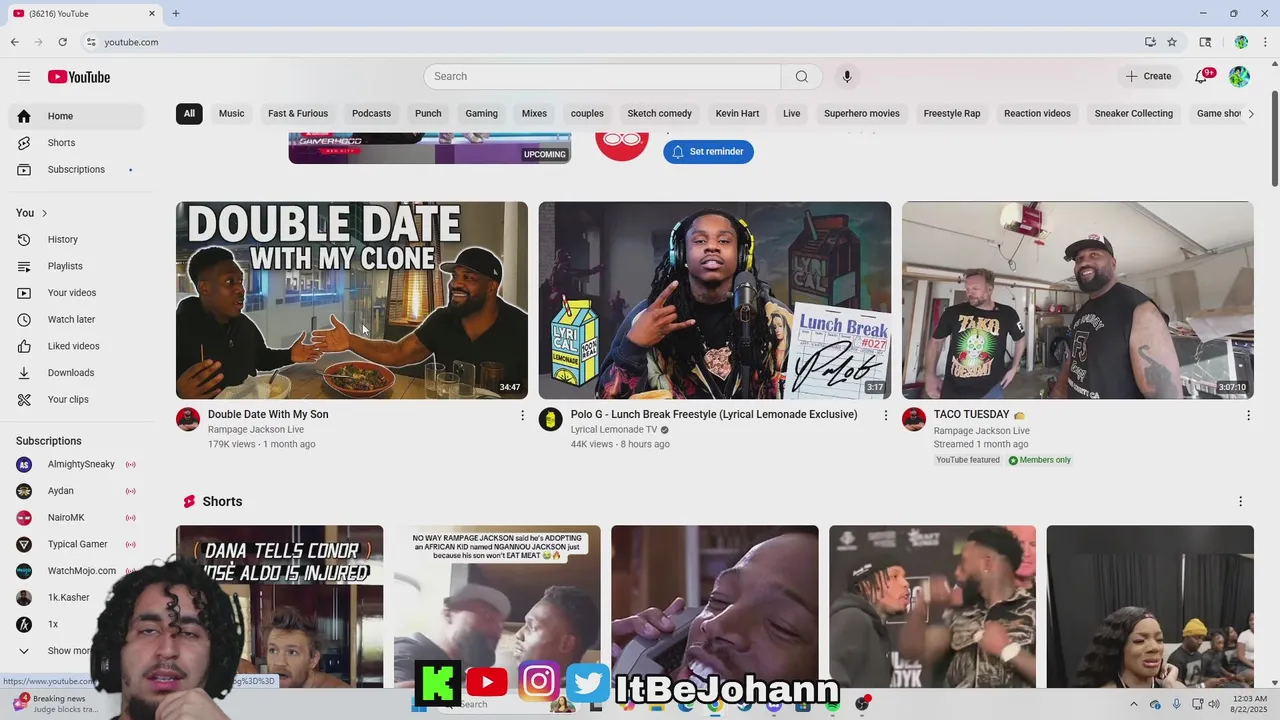The image size is (1280, 720).
Task: Open Subscriptions in sidebar
Action: pyautogui.click(x=76, y=170)
